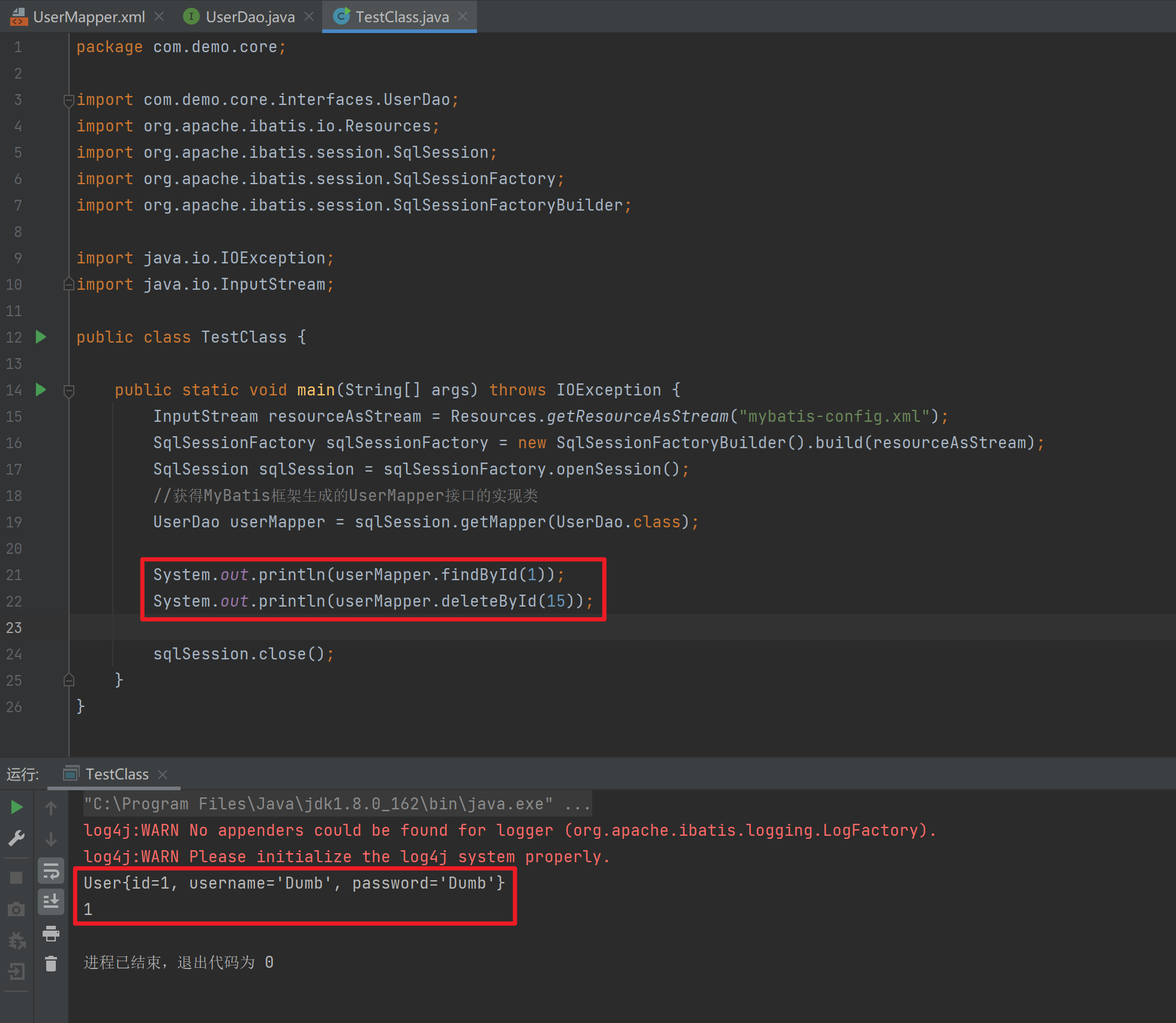Close the TestClass run tab
1176x1023 pixels.
(x=163, y=775)
